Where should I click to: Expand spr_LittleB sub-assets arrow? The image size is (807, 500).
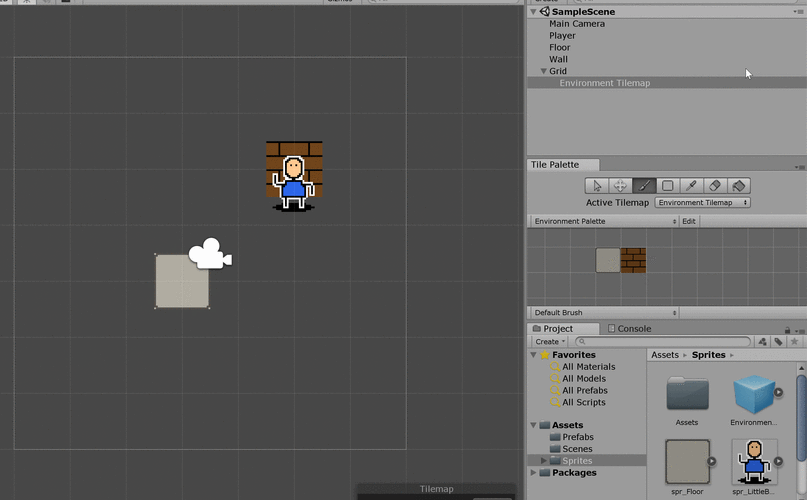[x=778, y=461]
